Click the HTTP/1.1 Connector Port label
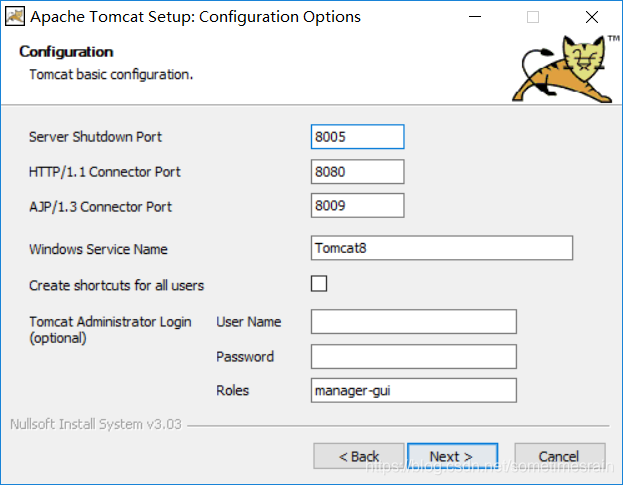 pos(105,172)
